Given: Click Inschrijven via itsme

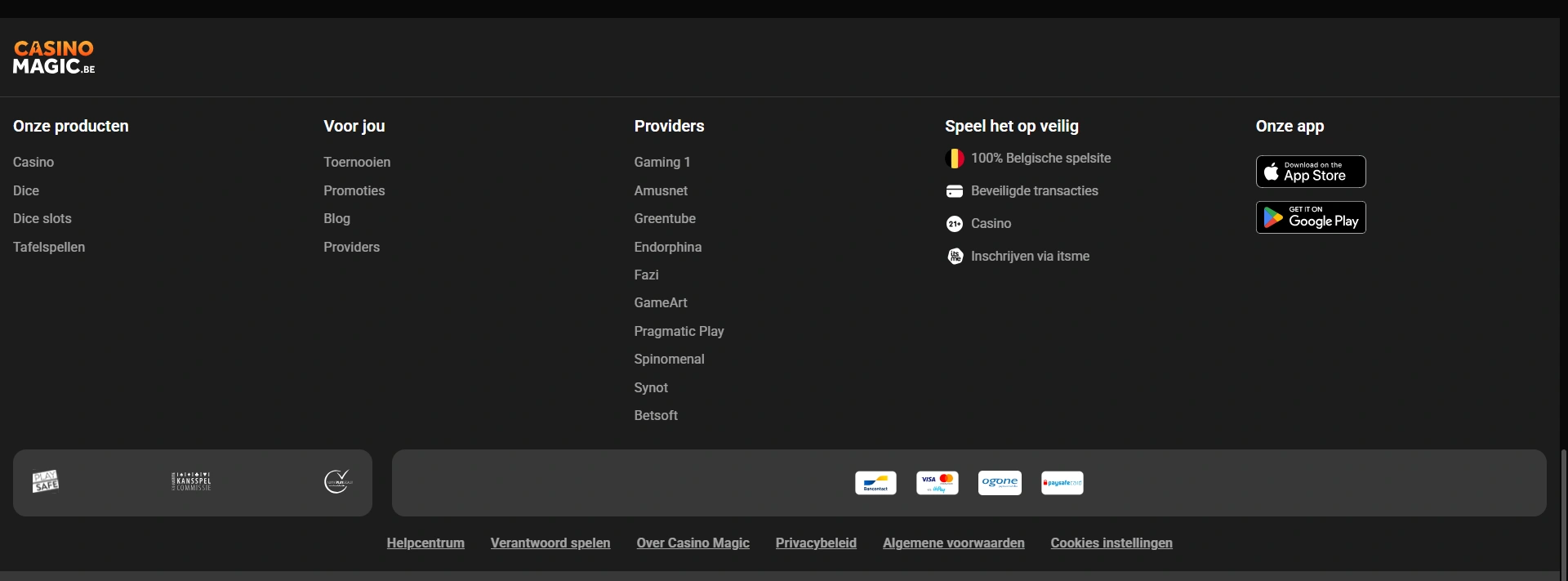Looking at the screenshot, I should (1030, 256).
